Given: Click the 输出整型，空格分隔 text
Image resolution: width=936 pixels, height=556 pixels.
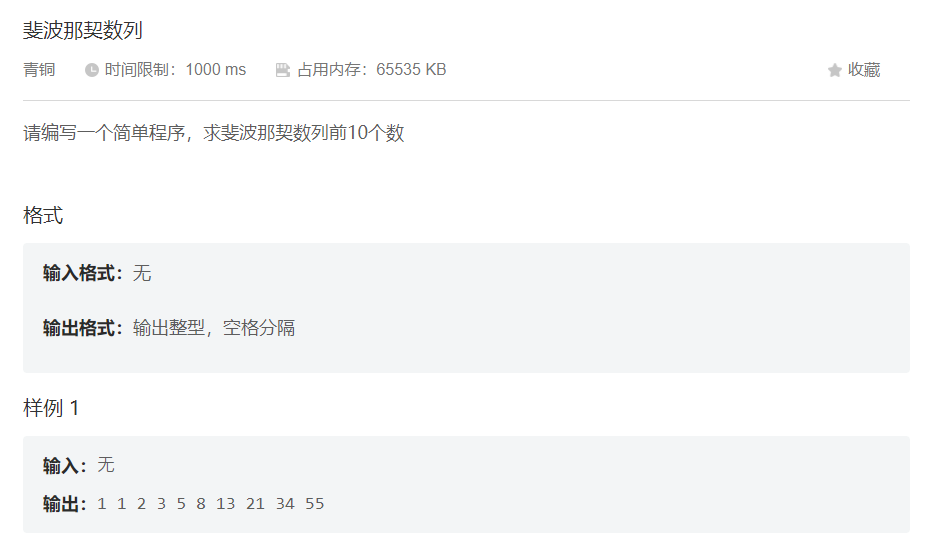Looking at the screenshot, I should coord(214,328).
